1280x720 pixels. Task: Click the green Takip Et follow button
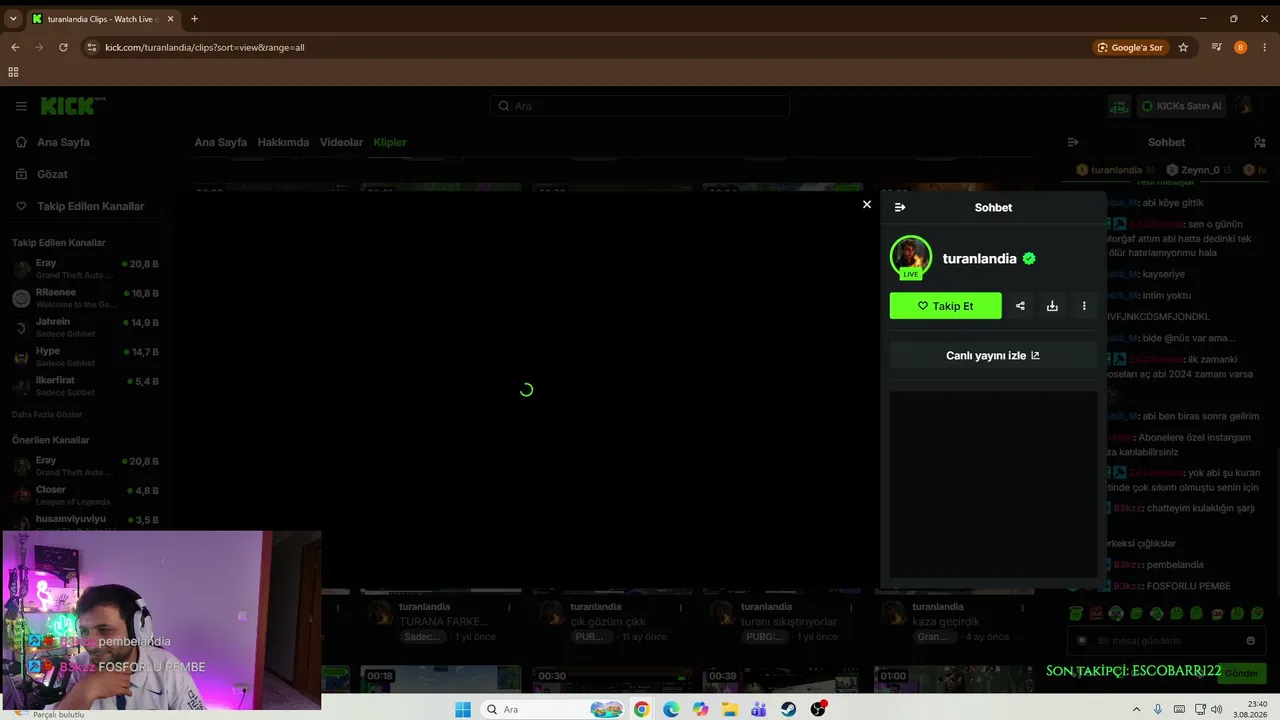click(x=945, y=306)
